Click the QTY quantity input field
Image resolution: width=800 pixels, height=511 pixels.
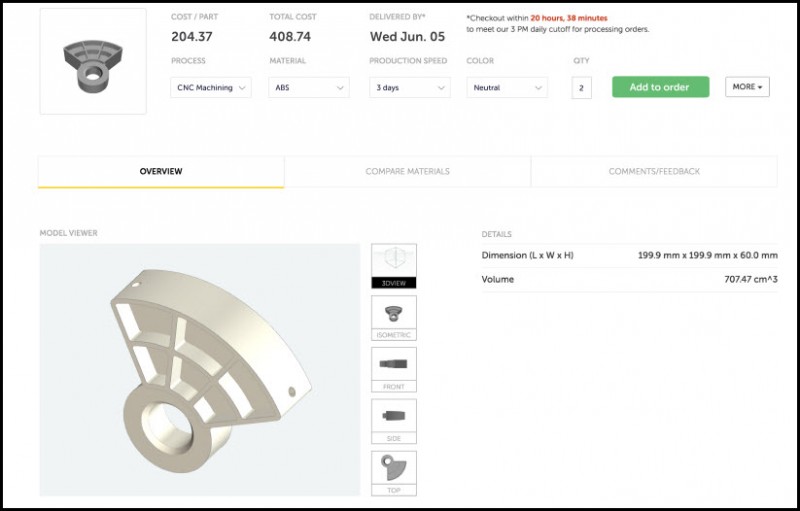tap(581, 88)
